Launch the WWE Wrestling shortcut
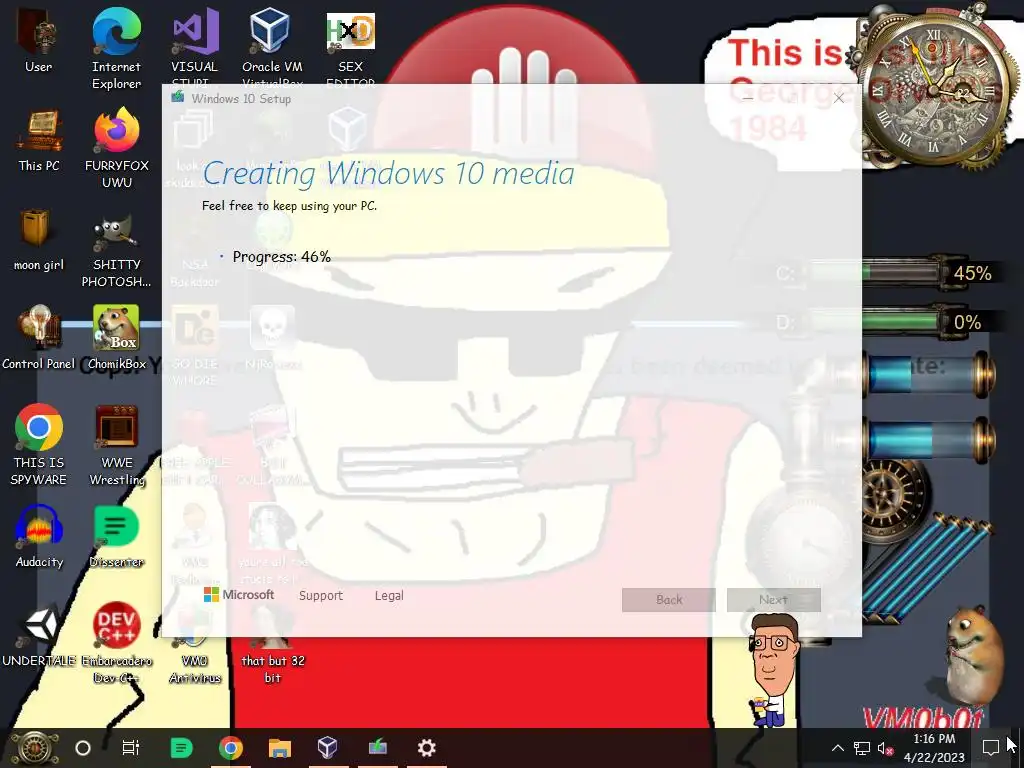Image resolution: width=1024 pixels, height=768 pixels. [116, 445]
